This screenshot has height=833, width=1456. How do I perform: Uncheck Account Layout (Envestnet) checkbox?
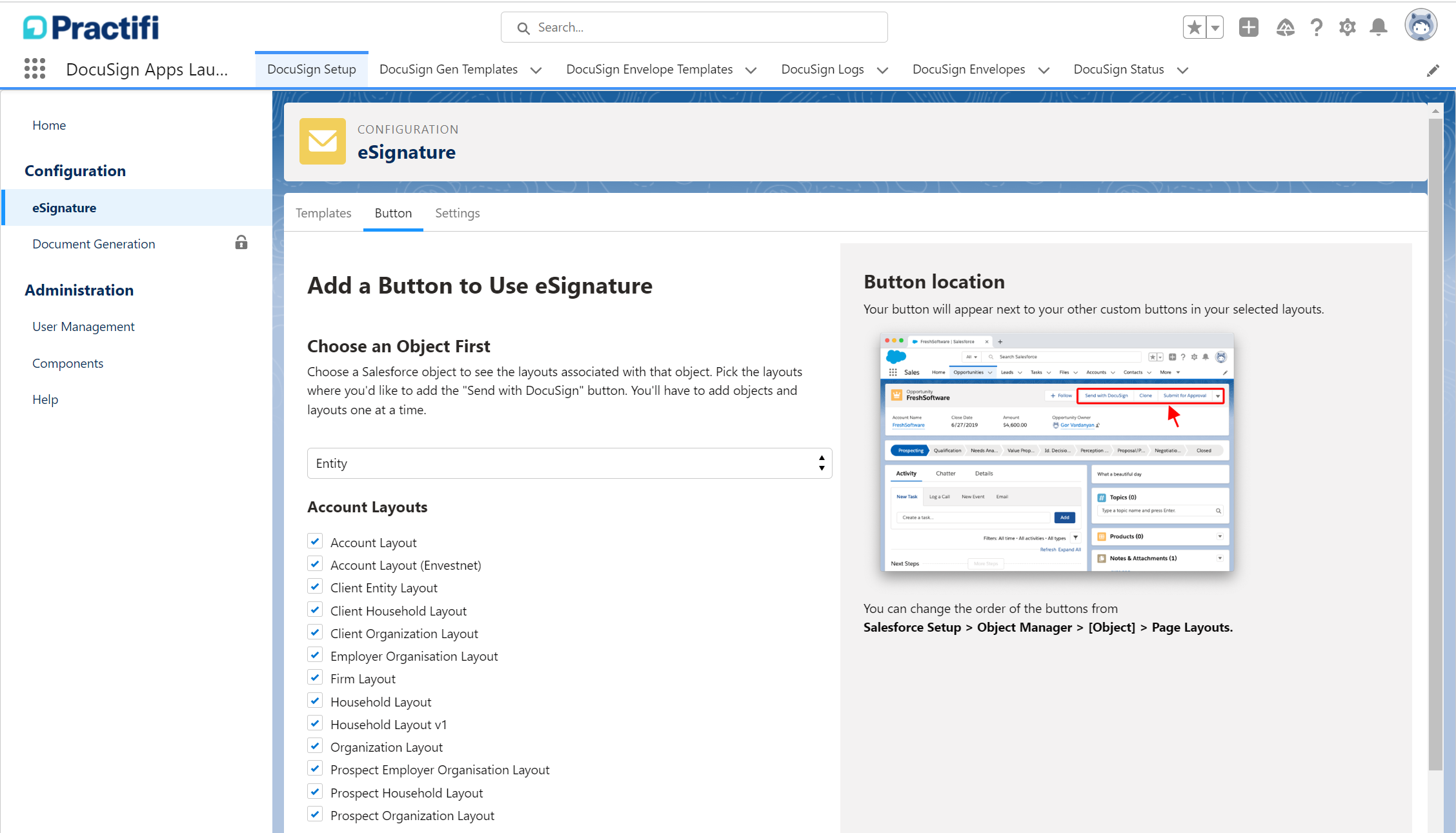click(x=315, y=563)
